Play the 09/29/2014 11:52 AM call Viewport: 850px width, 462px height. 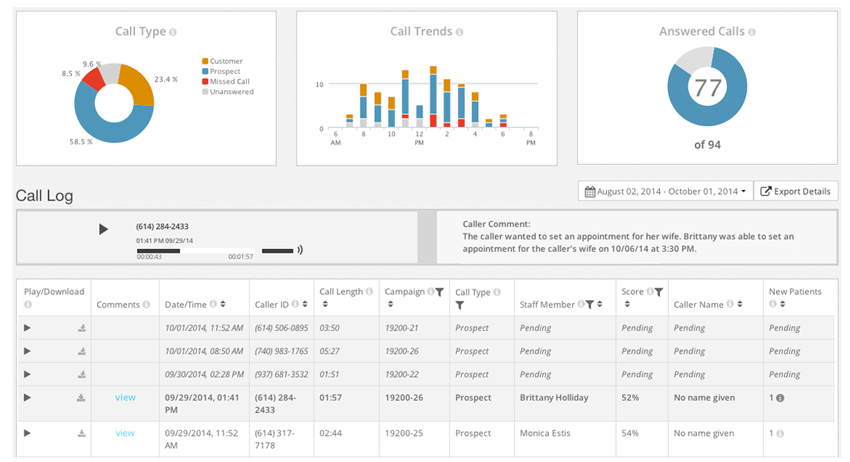point(27,433)
